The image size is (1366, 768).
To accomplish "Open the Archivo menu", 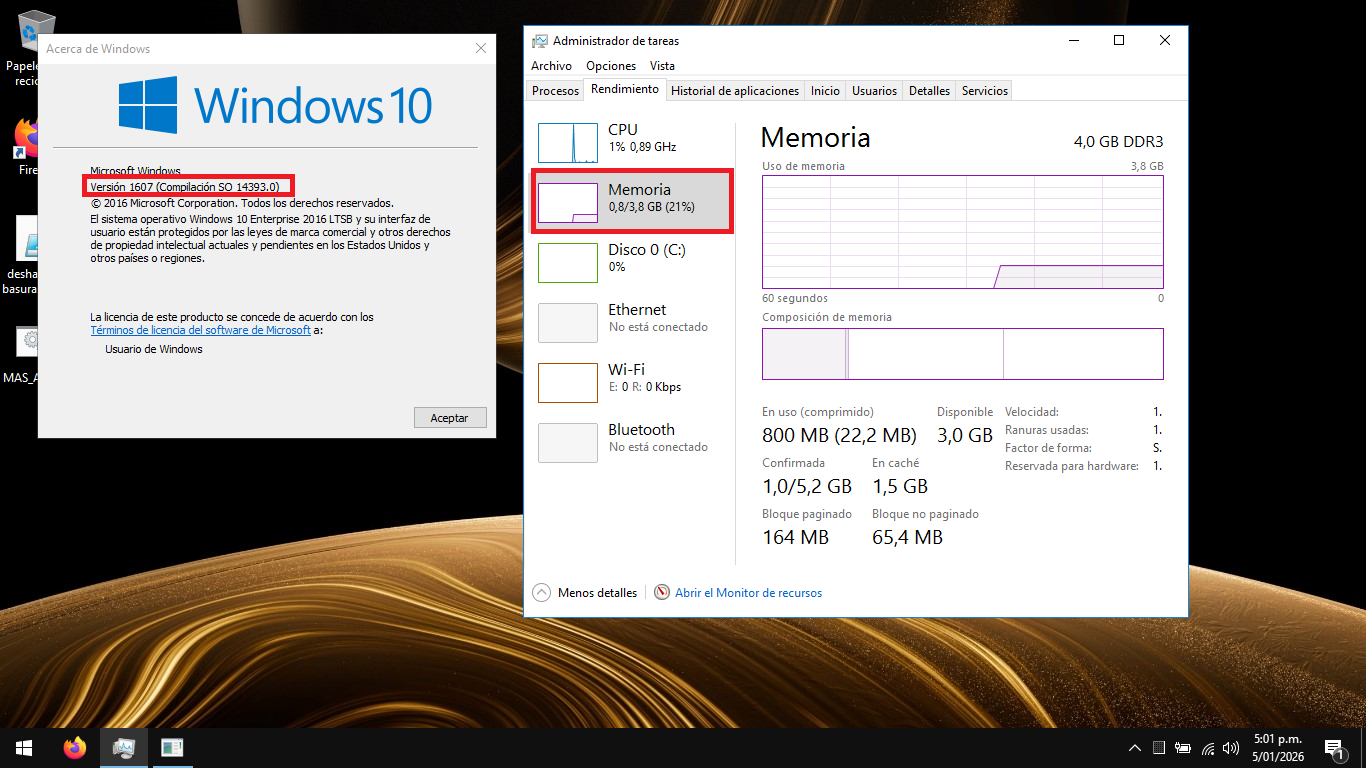I will coord(551,66).
